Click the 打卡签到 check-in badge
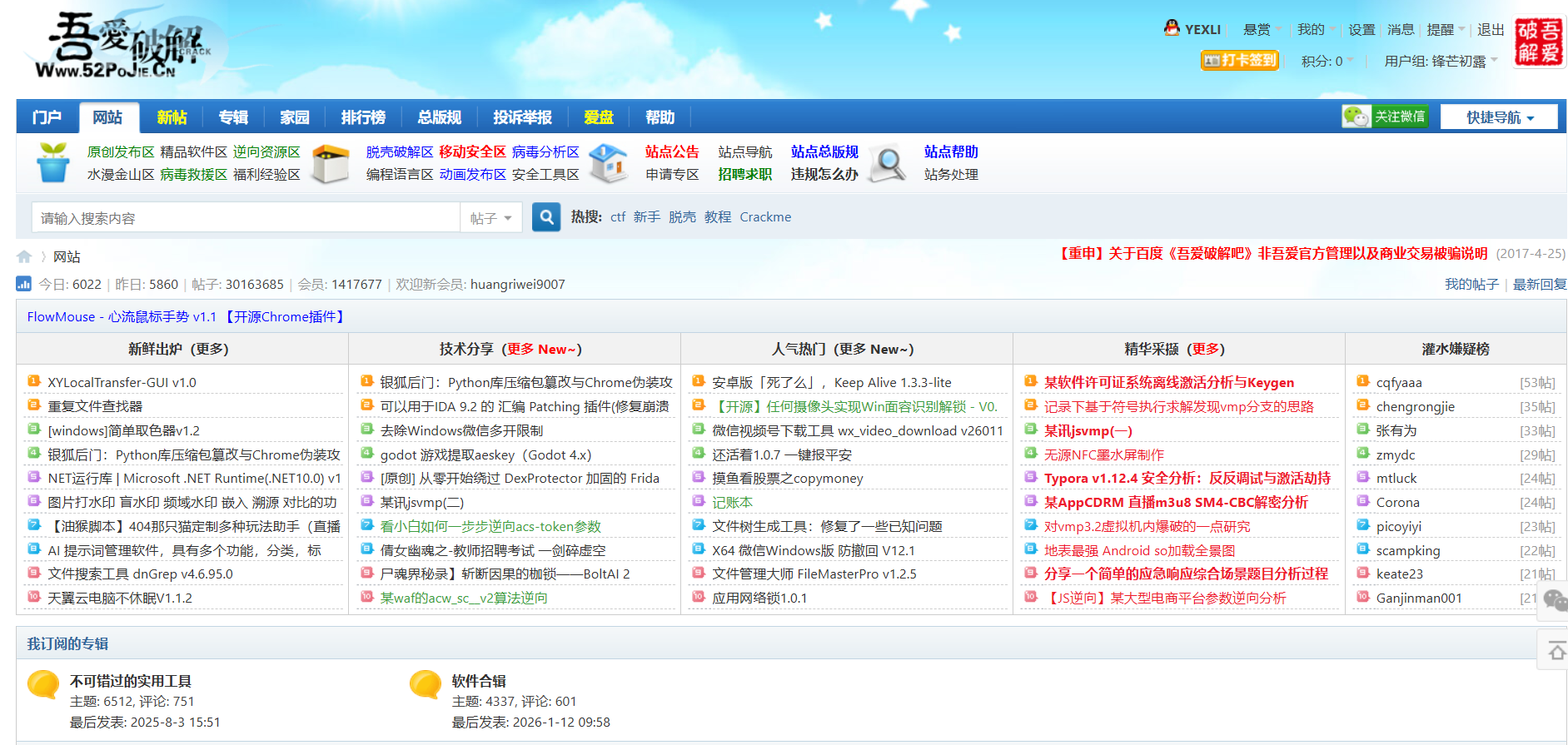This screenshot has width=1568, height=745. (1239, 60)
